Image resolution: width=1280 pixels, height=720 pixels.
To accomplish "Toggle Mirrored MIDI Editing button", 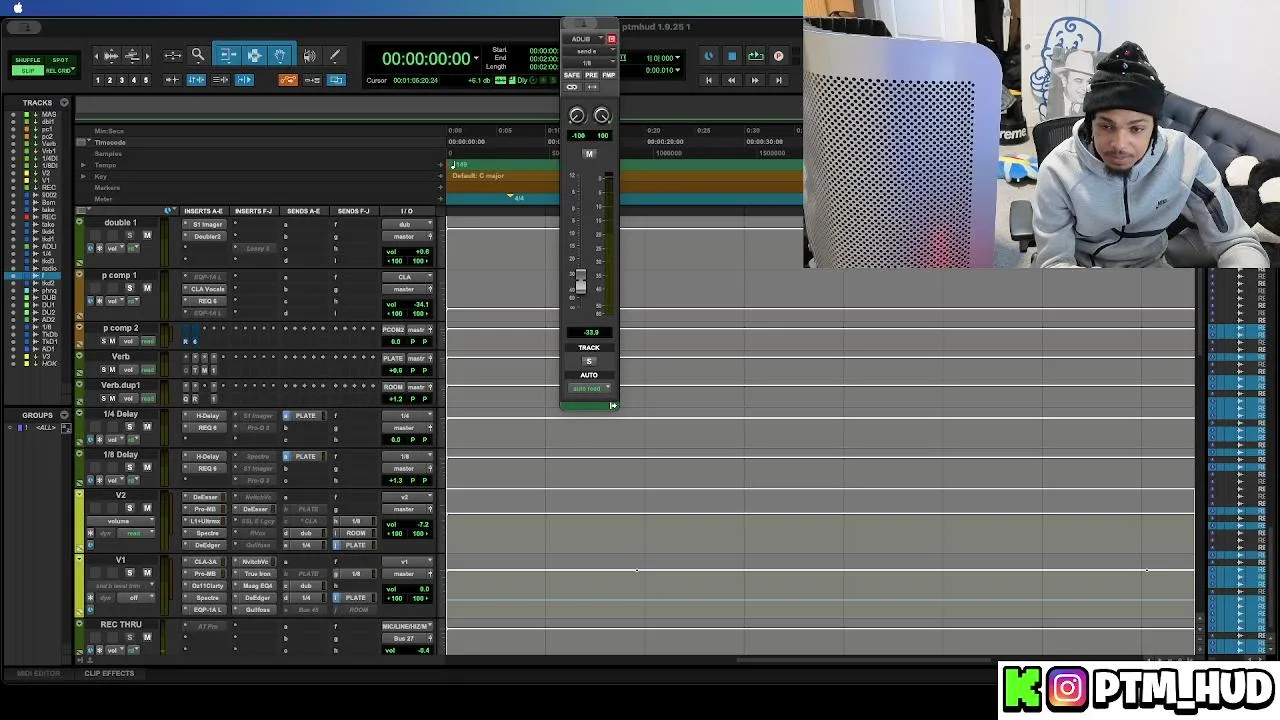I will (312, 80).
